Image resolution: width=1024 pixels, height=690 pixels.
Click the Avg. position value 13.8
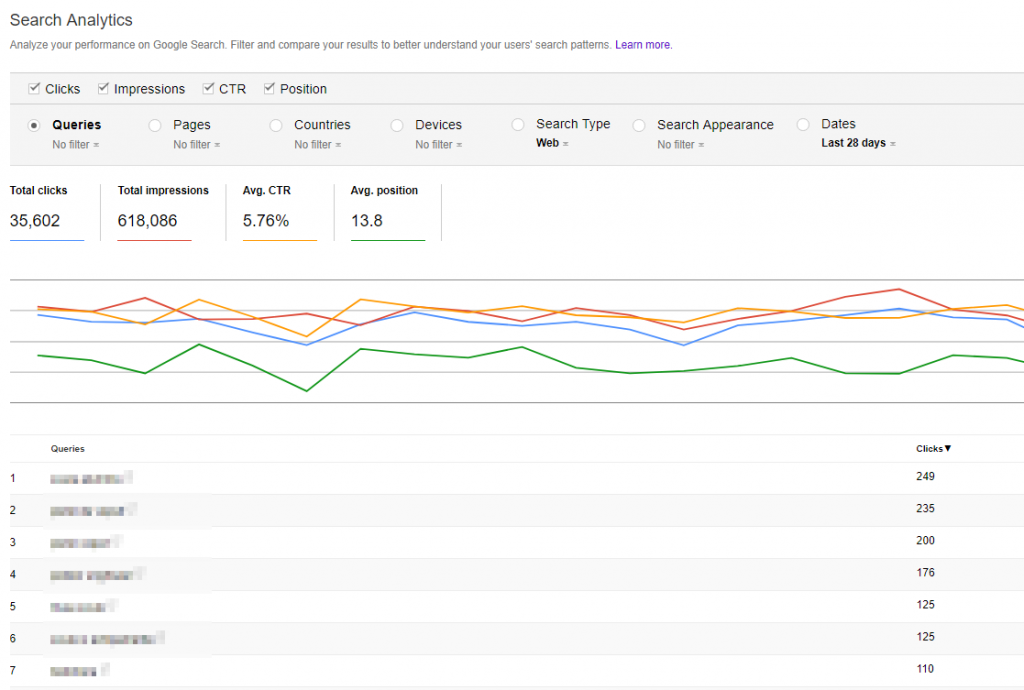366,221
